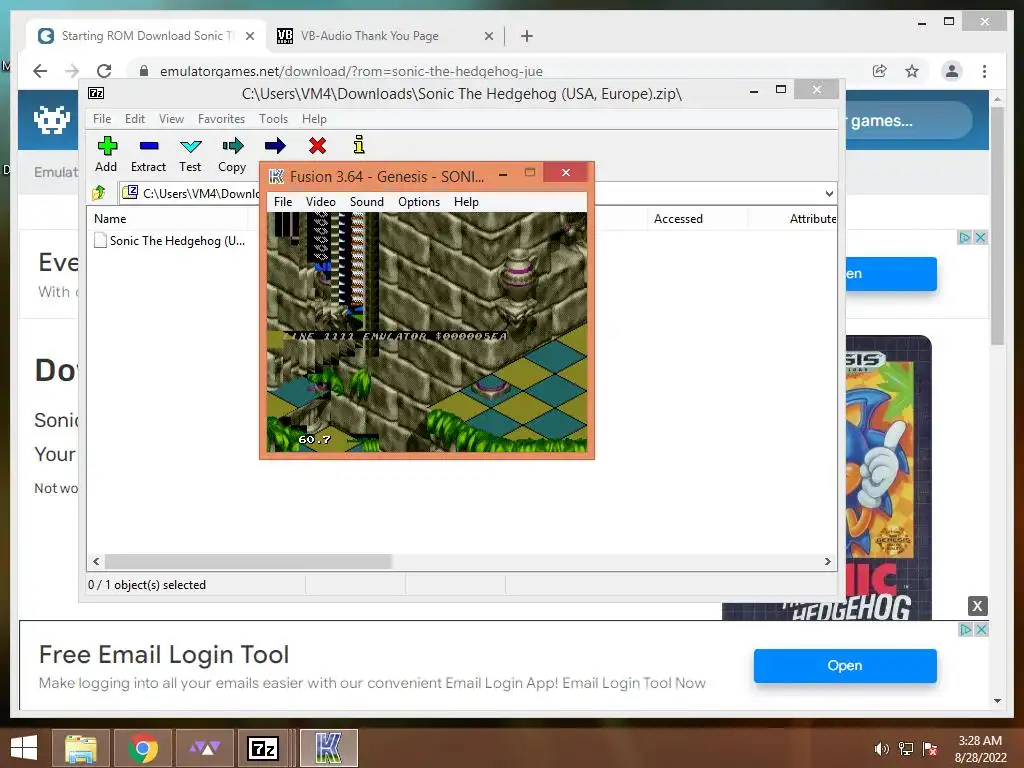The width and height of the screenshot is (1024, 768).
Task: Click the Free Email Login Tool ad heading
Action: pyautogui.click(x=163, y=654)
